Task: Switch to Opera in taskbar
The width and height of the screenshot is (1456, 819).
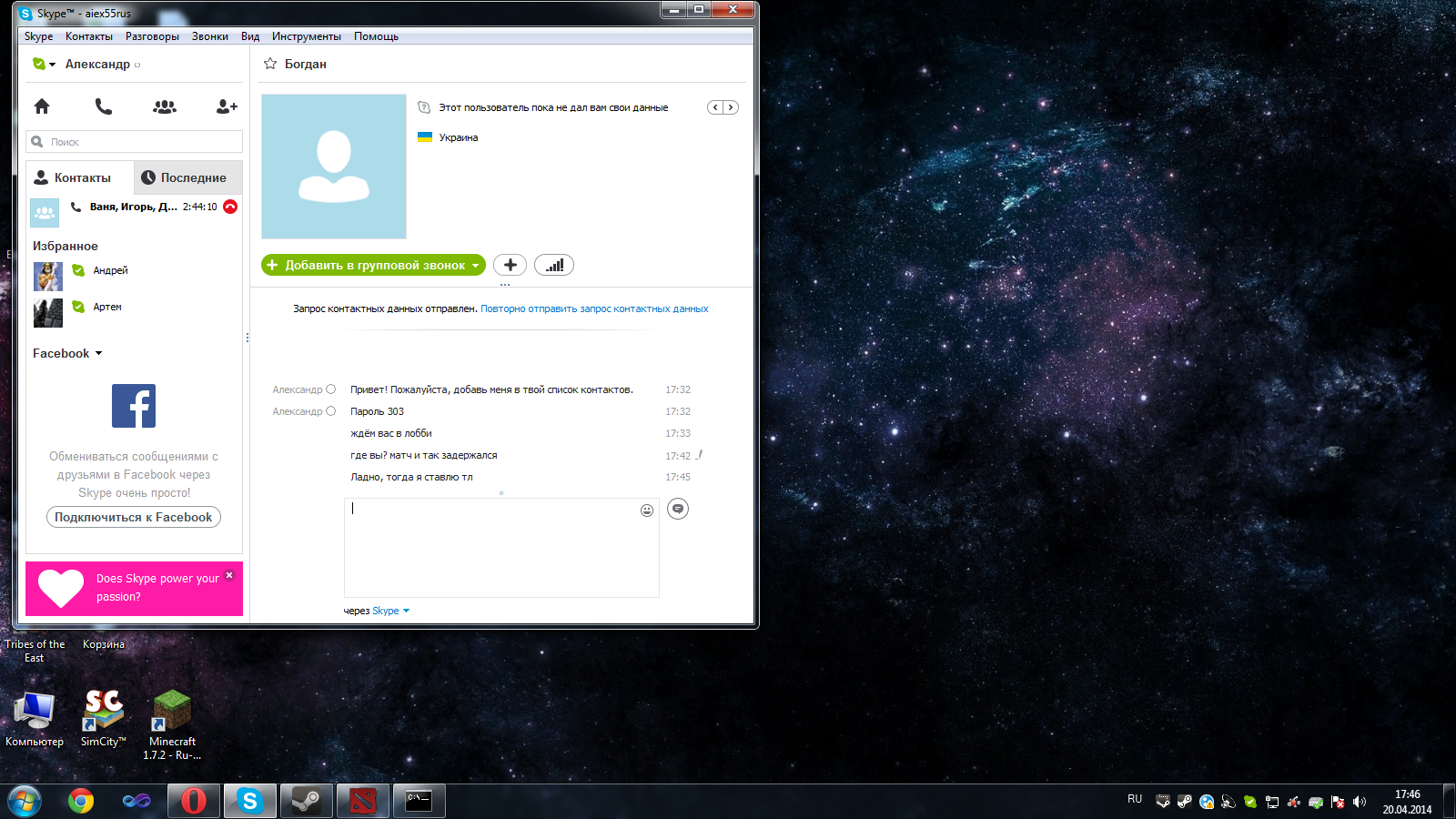Action: (194, 801)
